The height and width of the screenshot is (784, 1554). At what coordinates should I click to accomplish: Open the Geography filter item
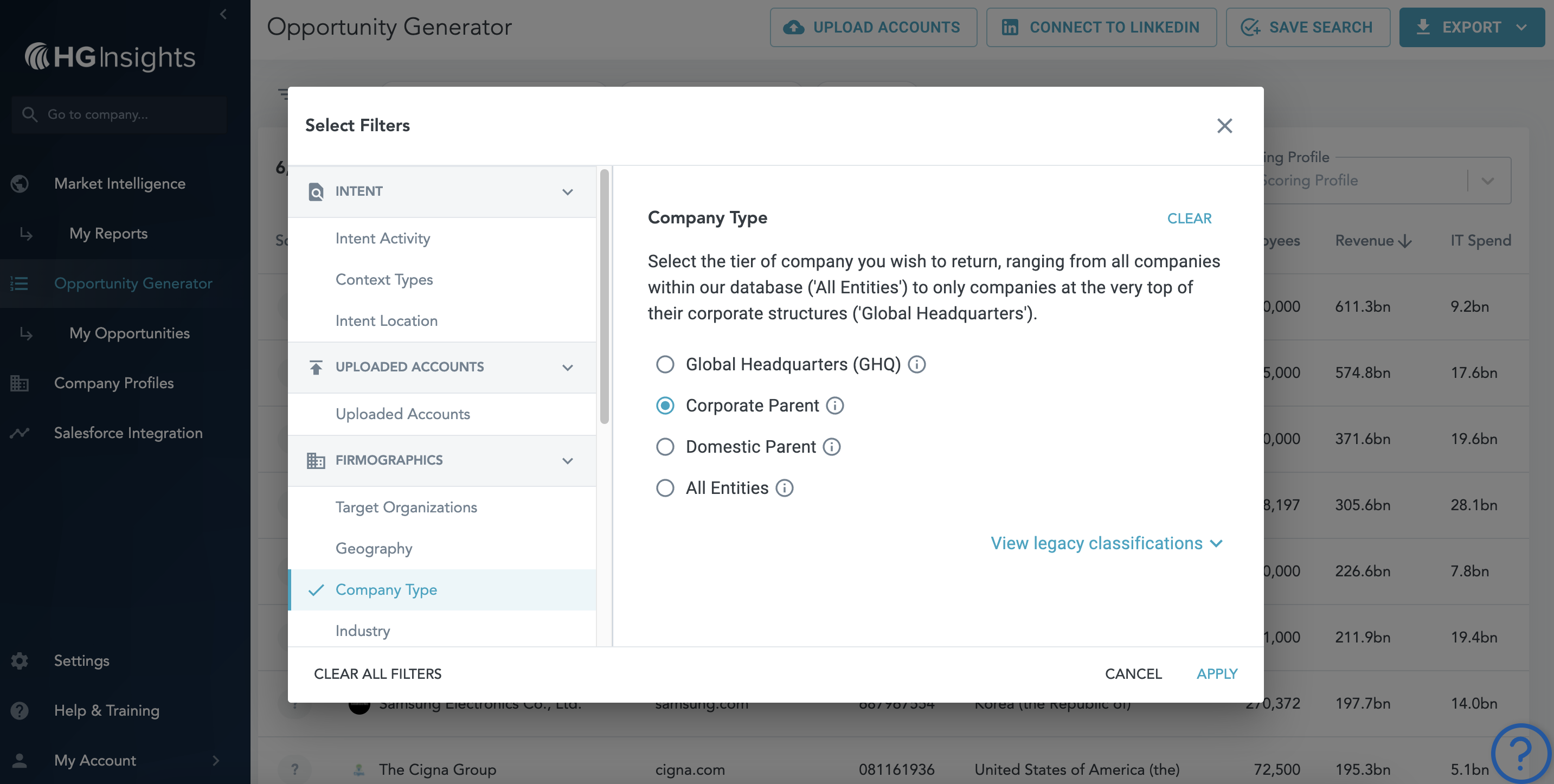(374, 548)
